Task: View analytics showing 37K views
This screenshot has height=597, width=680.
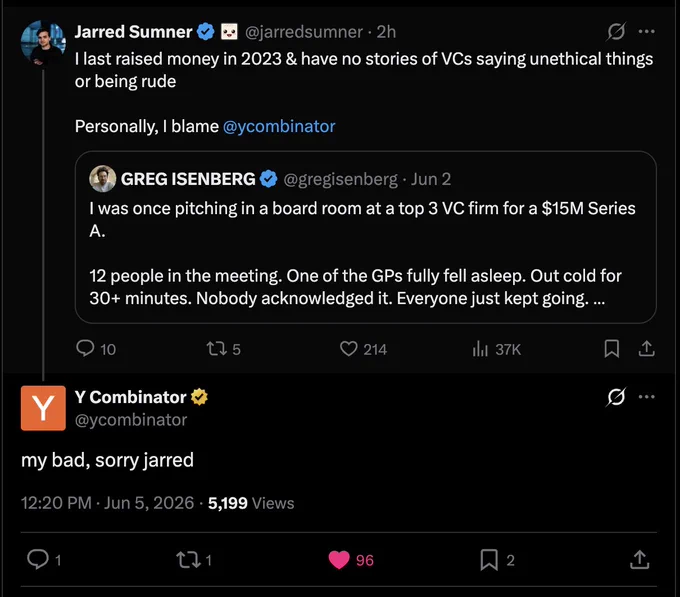Action: 497,349
